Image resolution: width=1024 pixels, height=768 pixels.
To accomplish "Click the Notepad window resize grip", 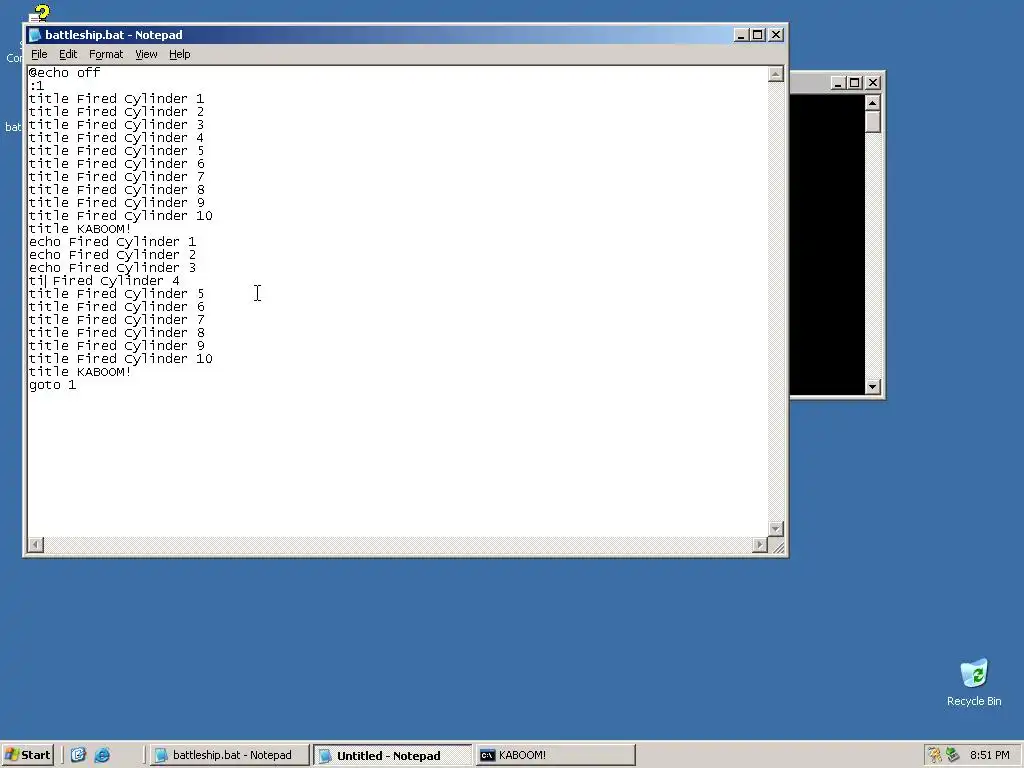I will coord(777,546).
